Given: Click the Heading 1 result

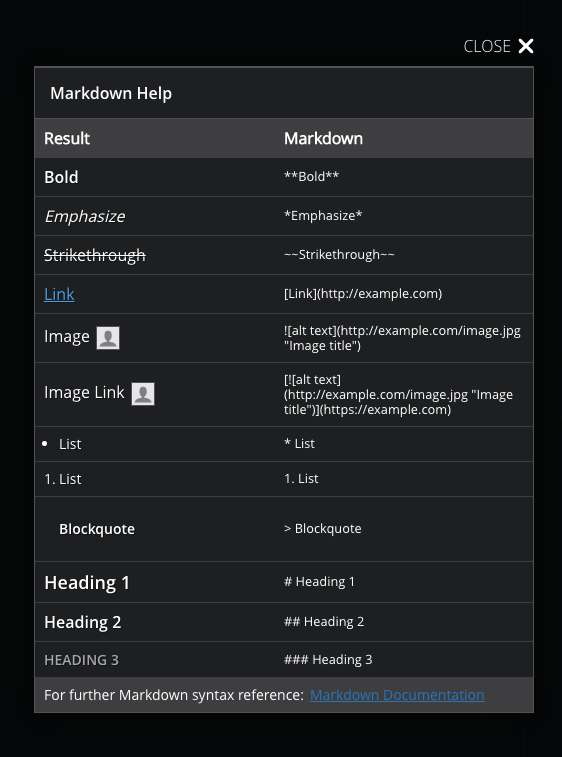Looking at the screenshot, I should (x=87, y=583).
